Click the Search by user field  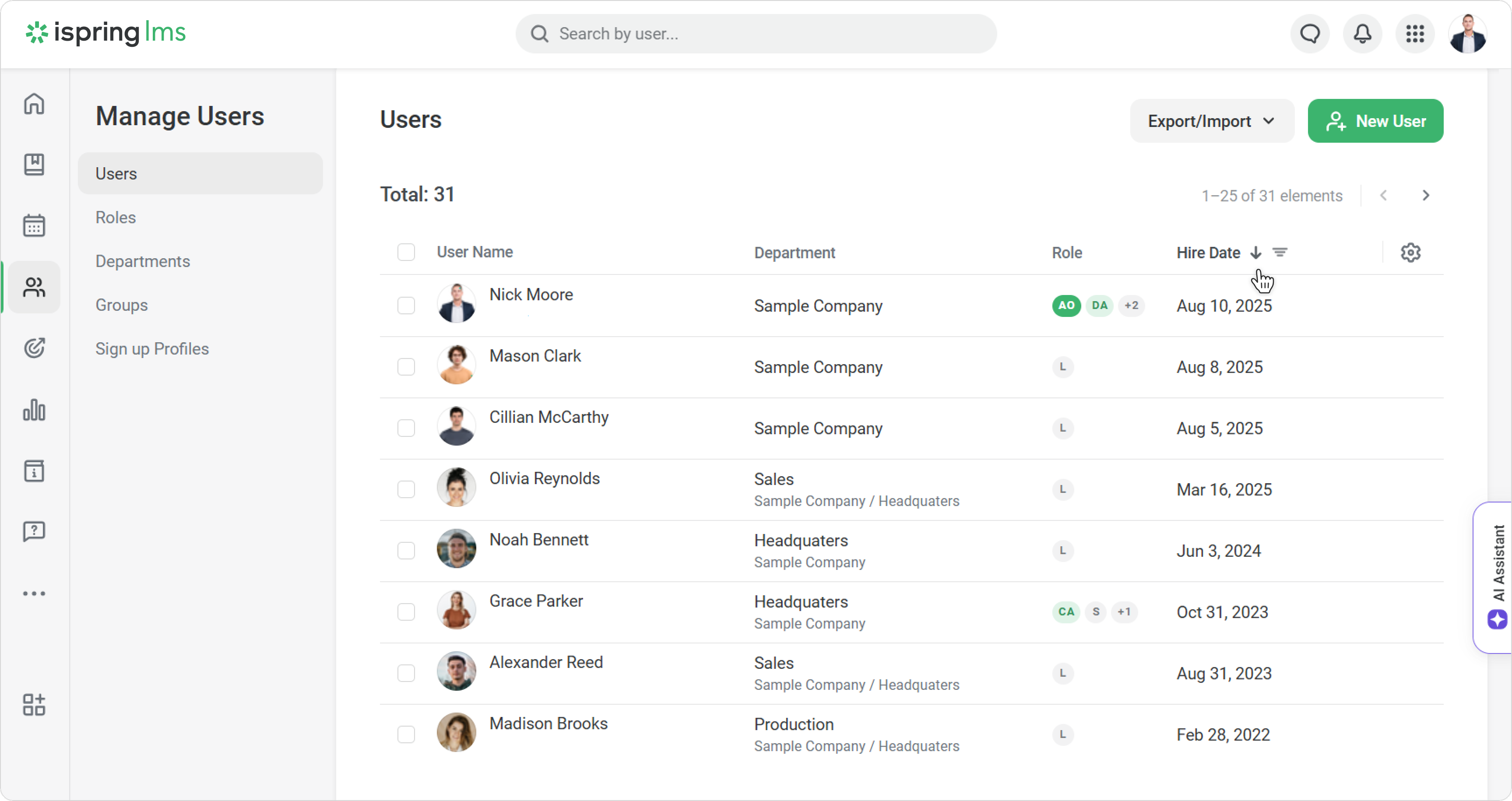pos(756,33)
